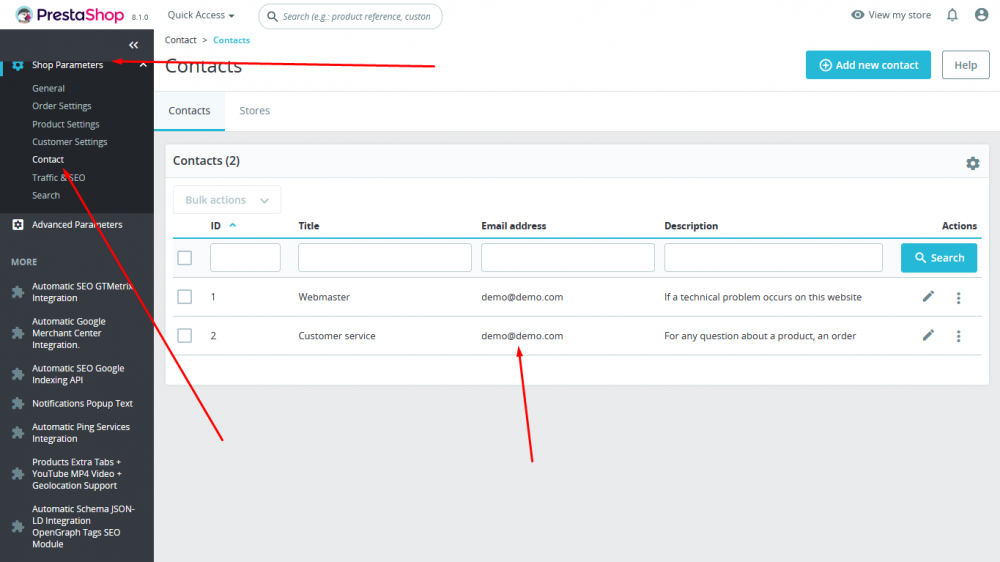Image resolution: width=1000 pixels, height=562 pixels.
Task: Click the Description column header
Action: pyautogui.click(x=691, y=226)
